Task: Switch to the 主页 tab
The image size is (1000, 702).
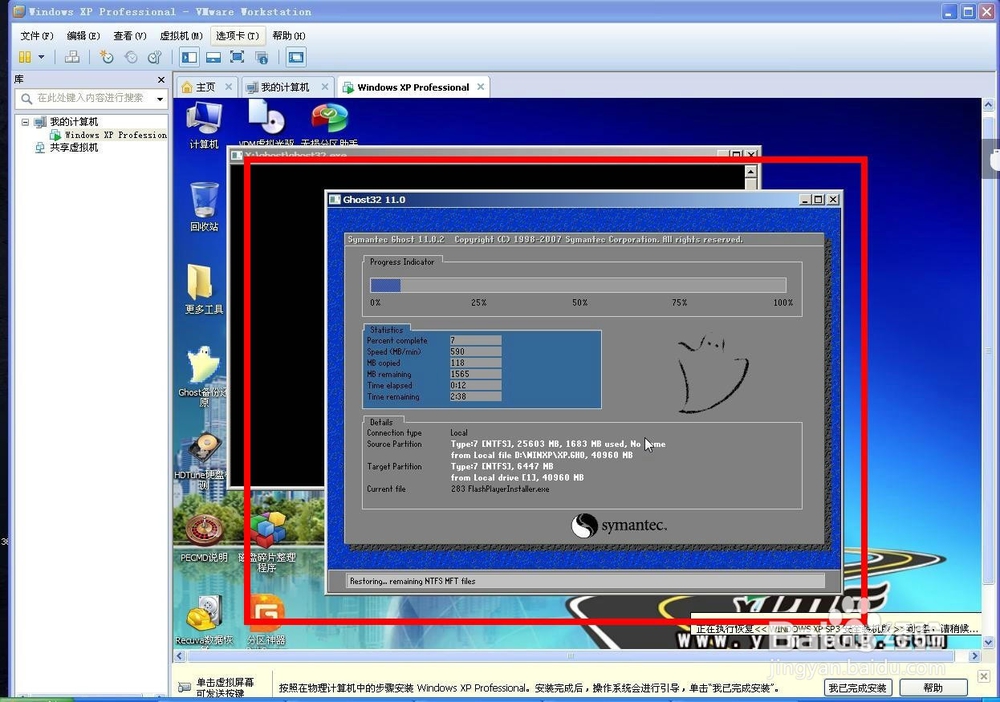Action: pyautogui.click(x=205, y=87)
